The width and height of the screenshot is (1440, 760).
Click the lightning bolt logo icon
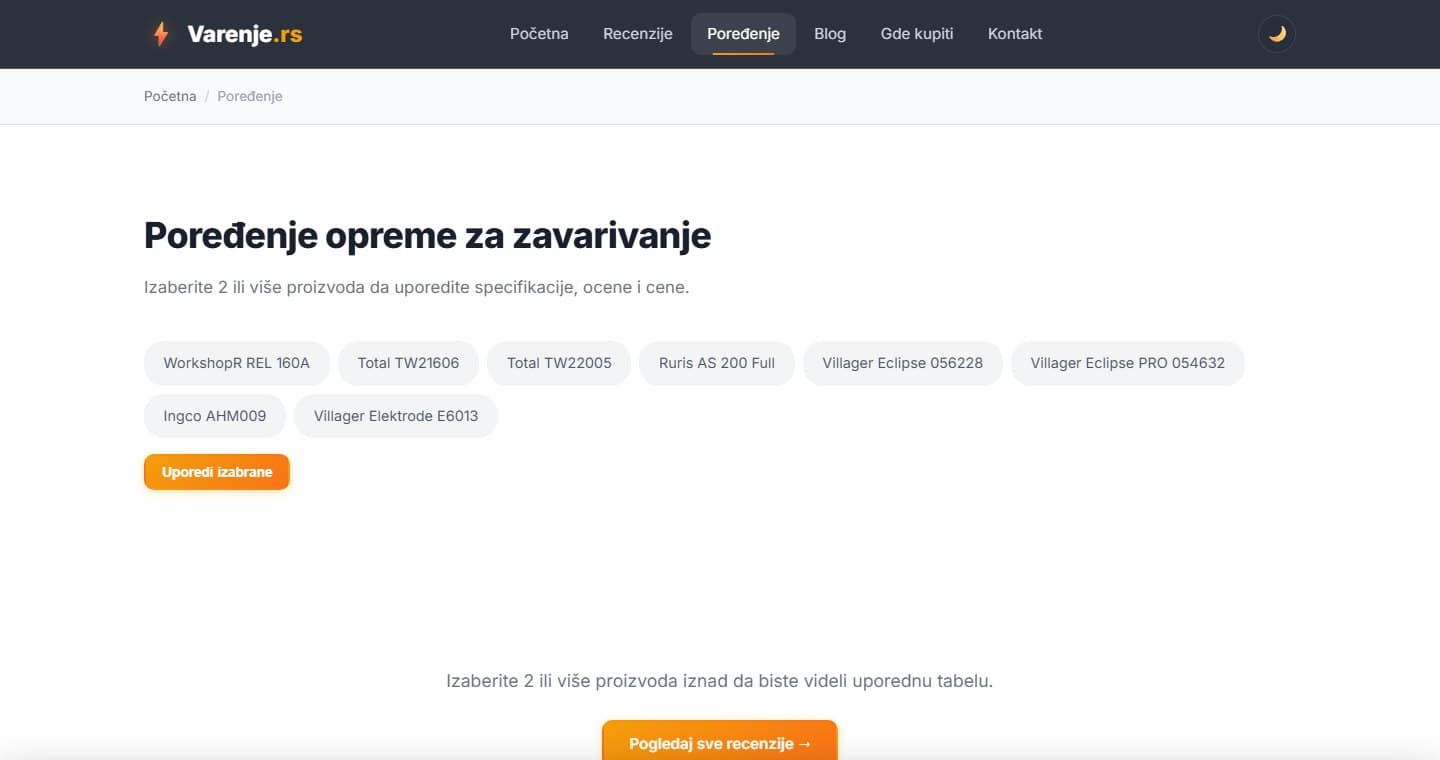[160, 34]
